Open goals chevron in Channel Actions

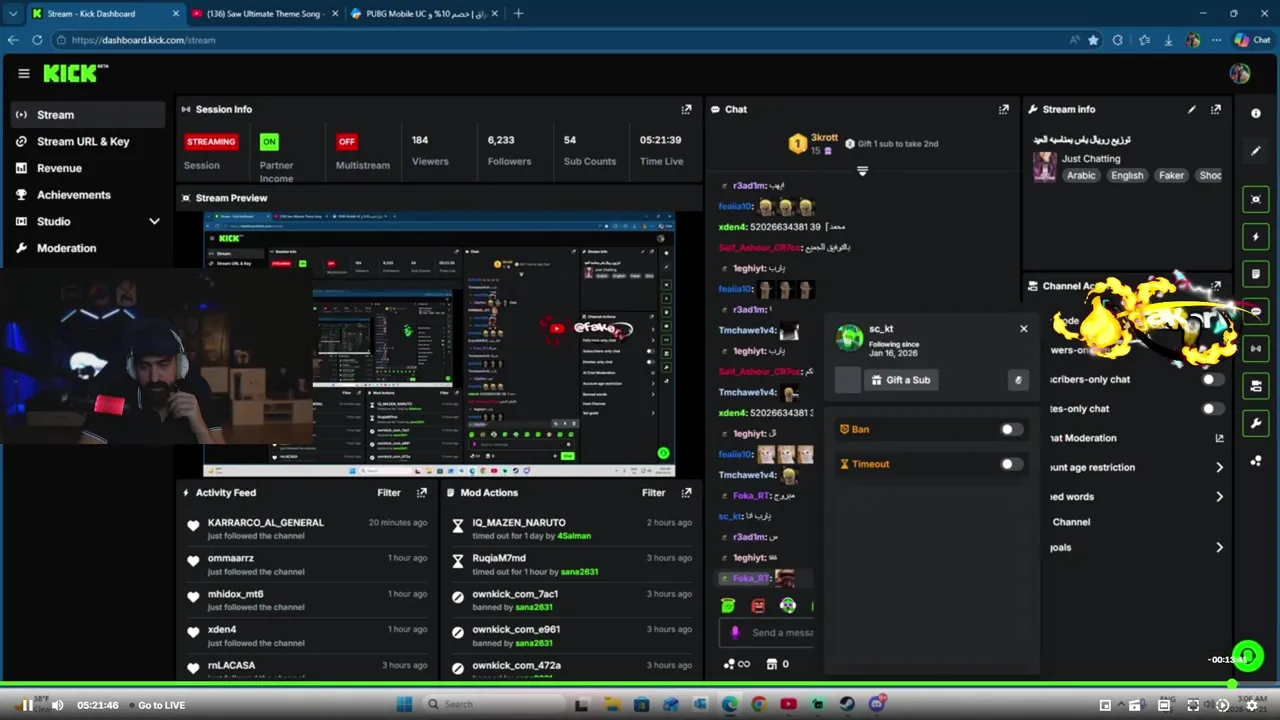[x=1219, y=547]
